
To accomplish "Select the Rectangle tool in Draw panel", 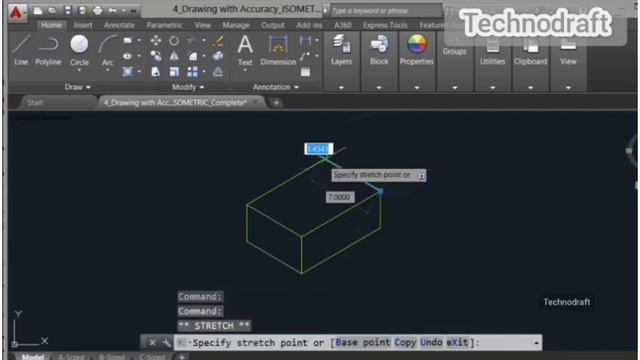I will (128, 40).
